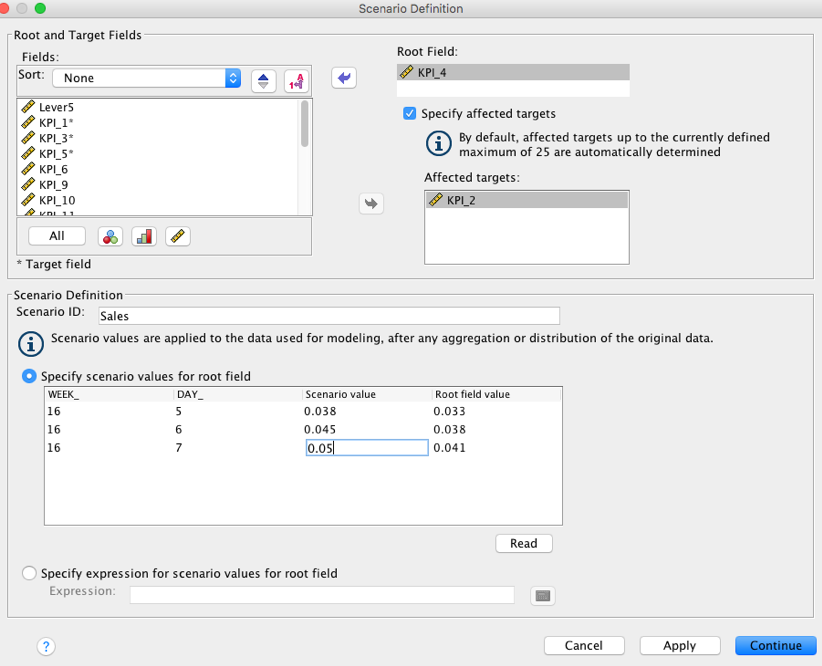Click the Apply button

click(680, 646)
